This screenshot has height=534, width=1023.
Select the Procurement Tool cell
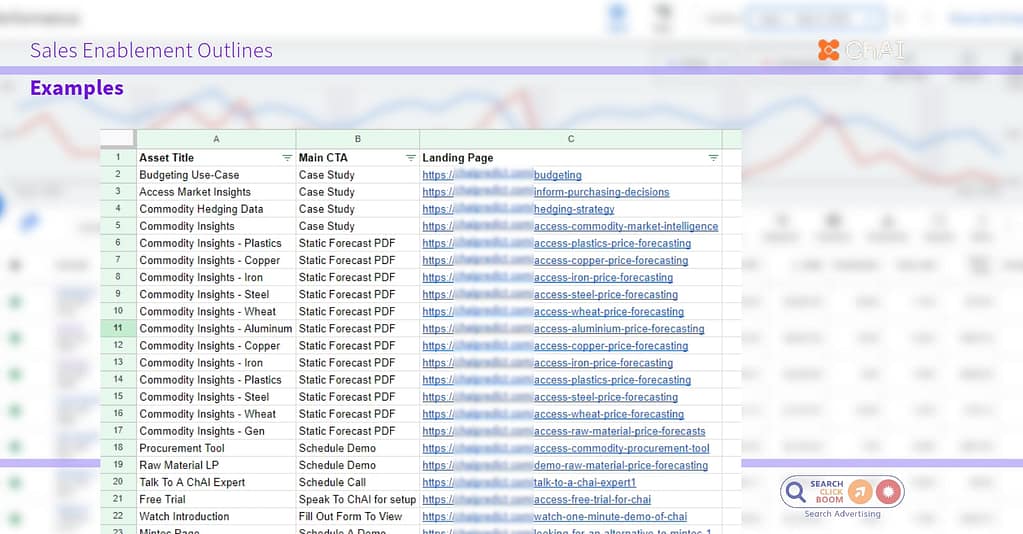(x=182, y=448)
